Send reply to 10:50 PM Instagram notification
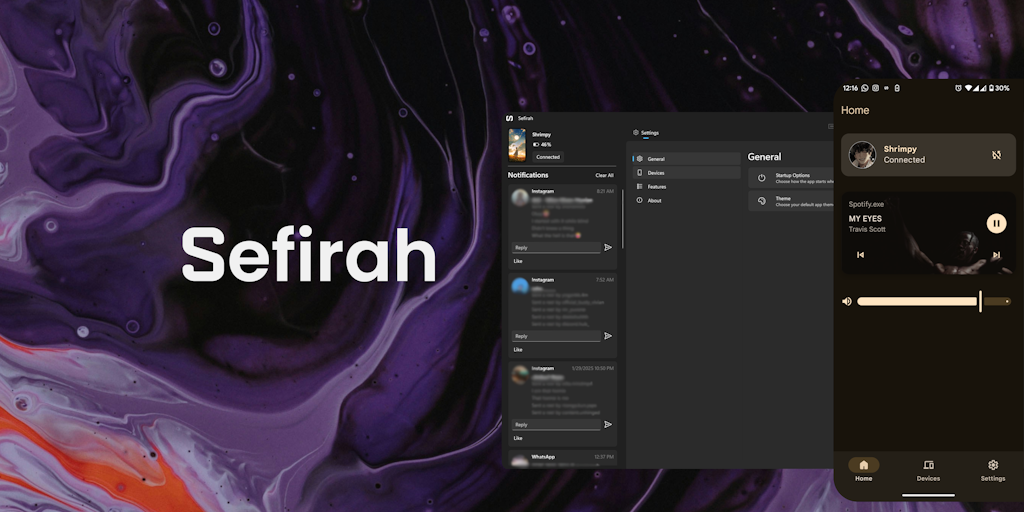The image size is (1024, 512). [608, 424]
